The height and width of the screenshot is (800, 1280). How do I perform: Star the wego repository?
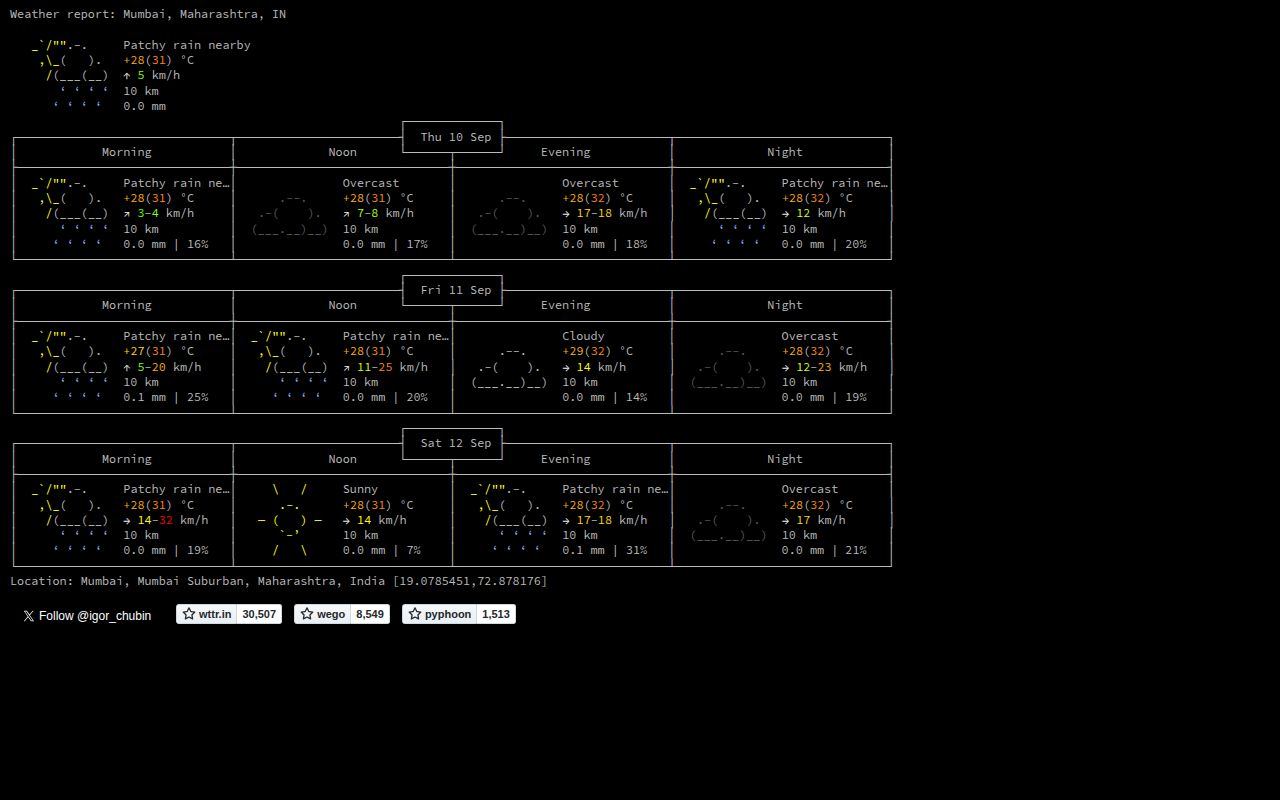(x=323, y=614)
